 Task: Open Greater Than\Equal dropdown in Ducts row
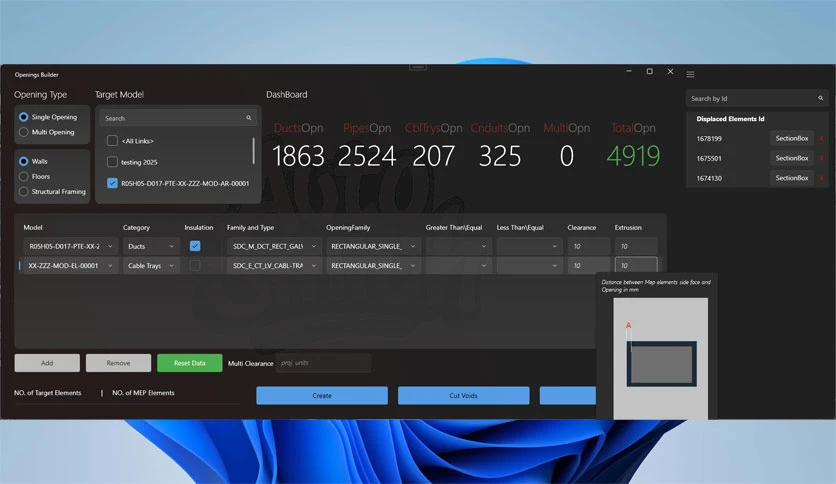[459, 246]
